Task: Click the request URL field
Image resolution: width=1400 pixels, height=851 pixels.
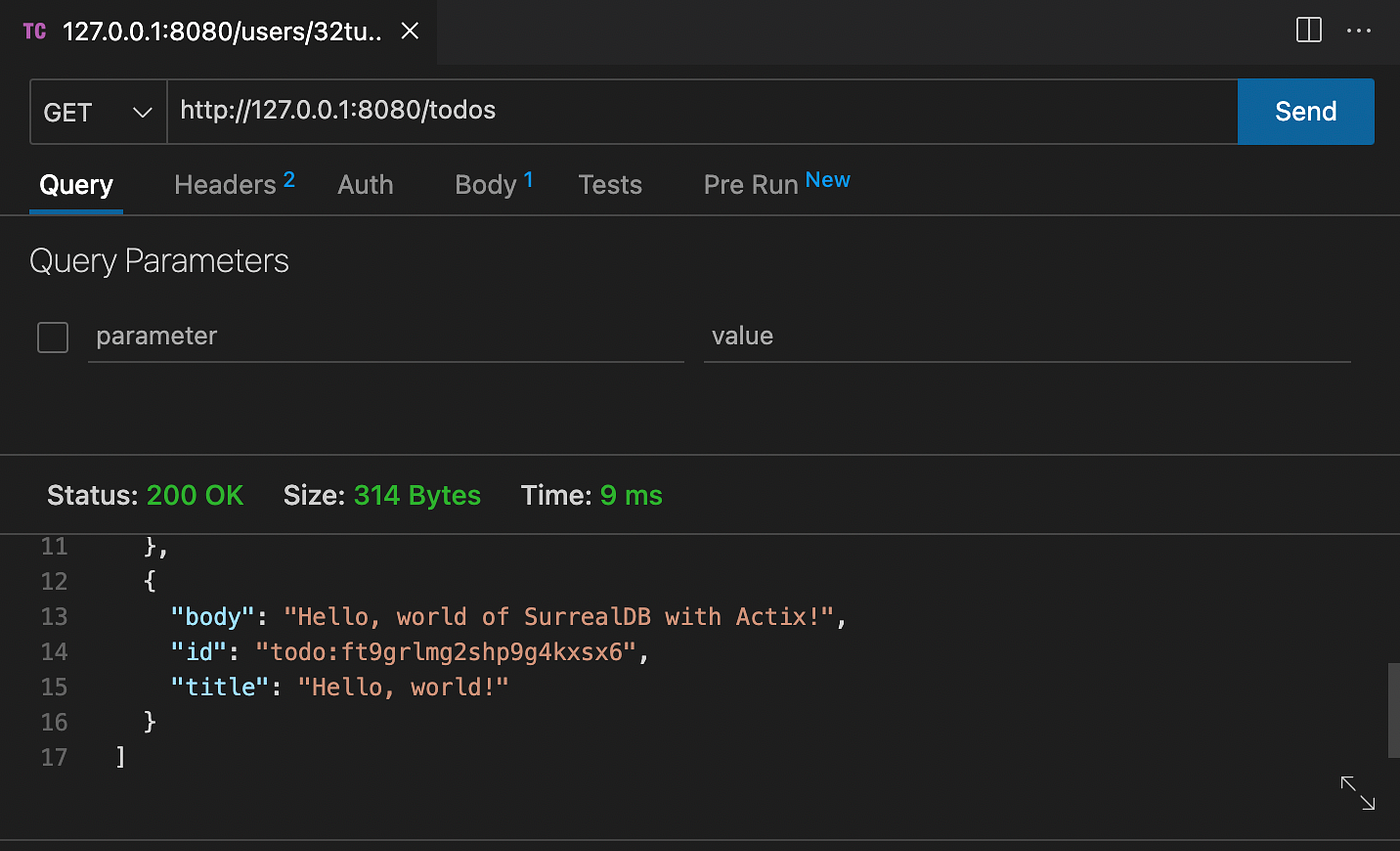Action: click(x=700, y=112)
